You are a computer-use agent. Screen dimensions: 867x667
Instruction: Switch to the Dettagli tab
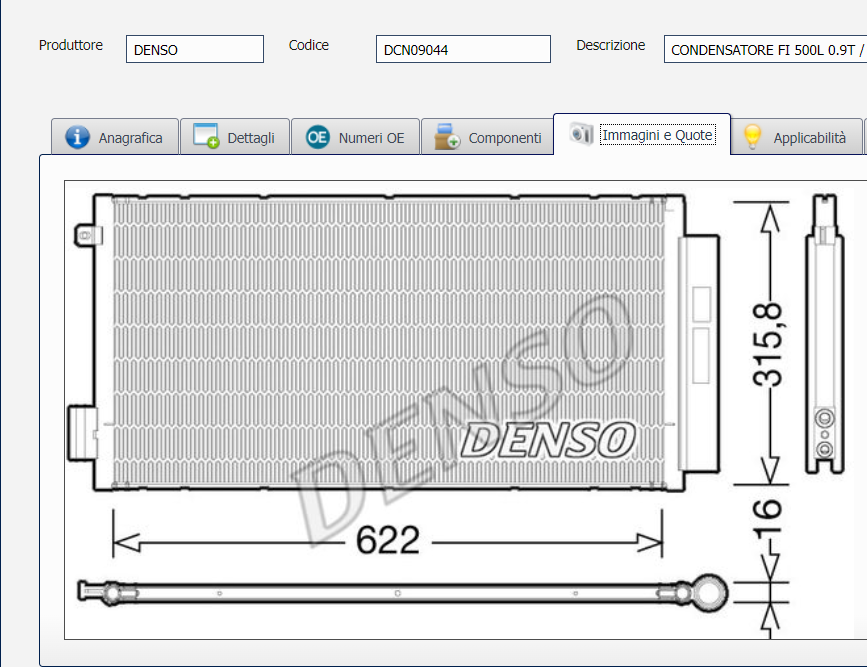235,137
